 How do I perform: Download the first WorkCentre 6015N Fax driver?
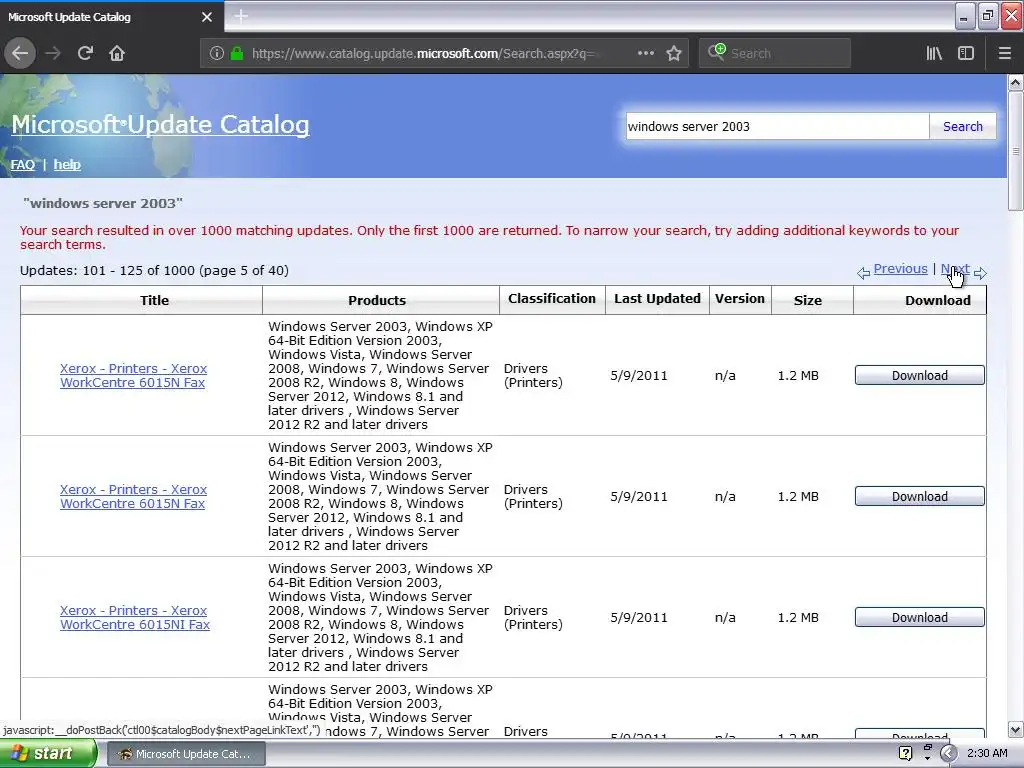click(920, 376)
